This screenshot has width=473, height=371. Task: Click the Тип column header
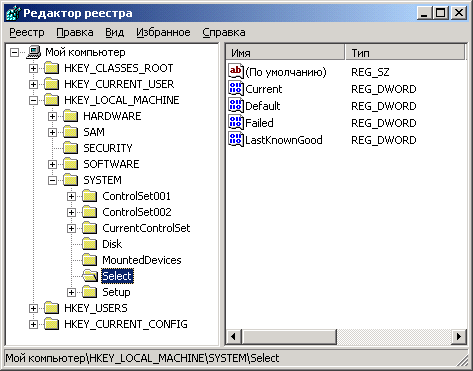(405, 53)
